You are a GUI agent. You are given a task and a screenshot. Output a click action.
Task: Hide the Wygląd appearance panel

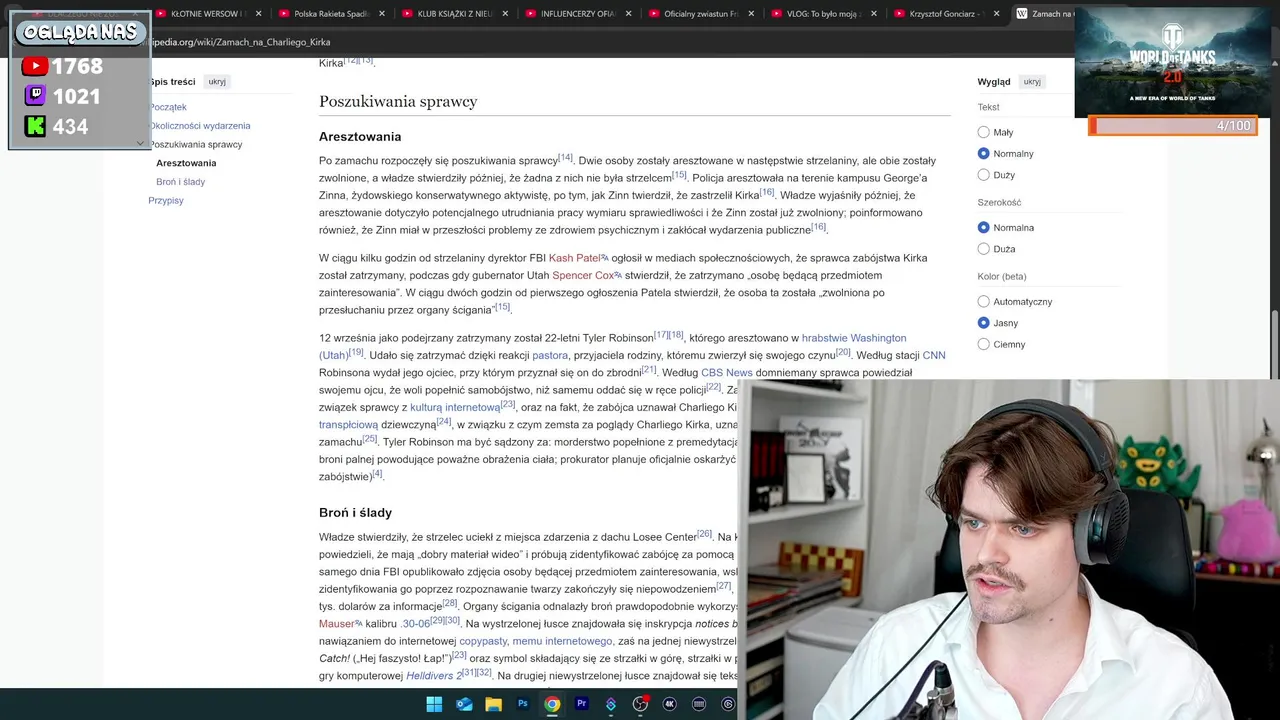1032,81
